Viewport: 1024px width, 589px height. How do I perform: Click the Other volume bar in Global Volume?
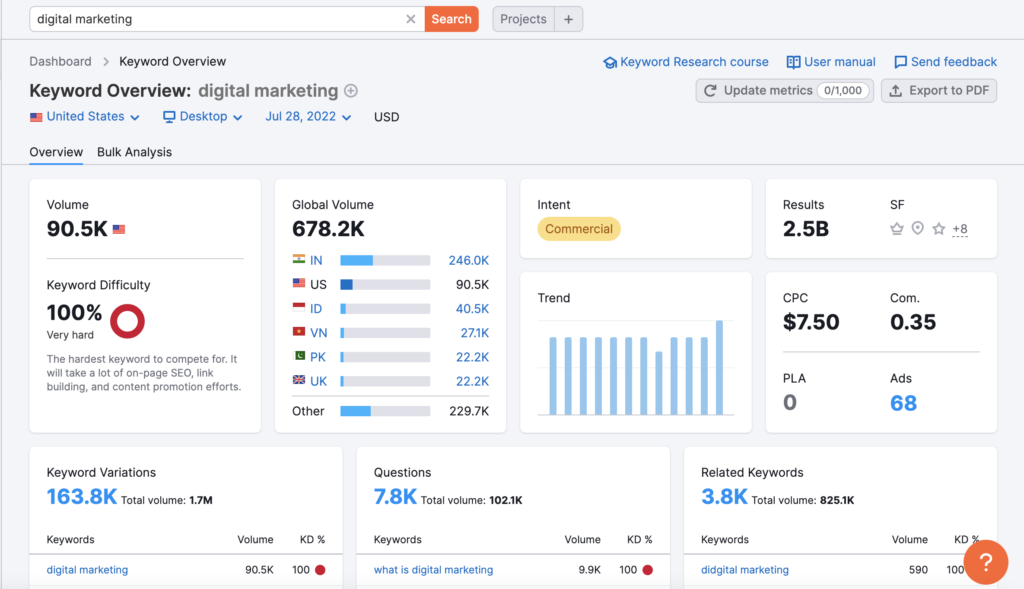[x=385, y=411]
